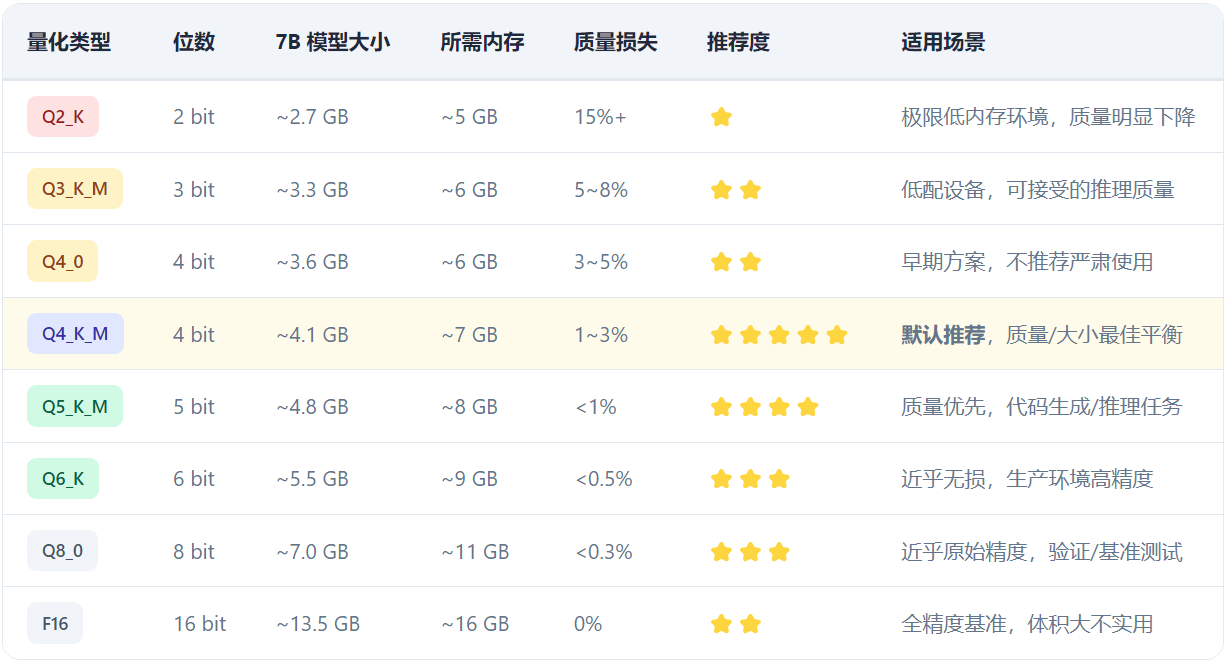Click the fifth star in the Q4_K_M row
Screen dimensions: 1228x667
[x=837, y=335]
